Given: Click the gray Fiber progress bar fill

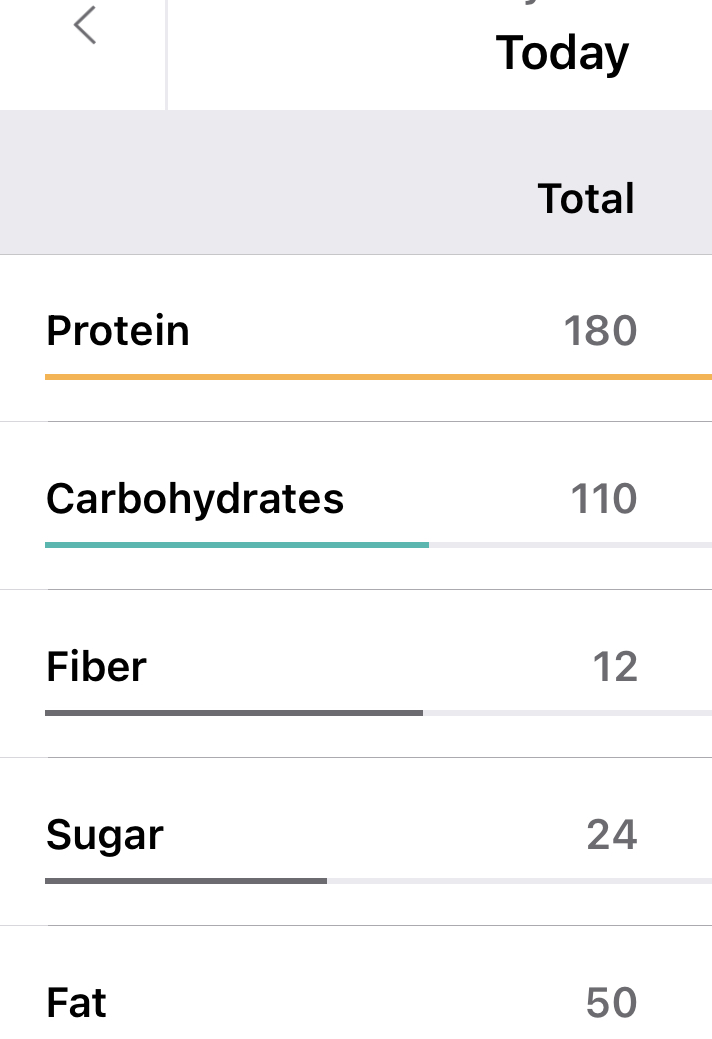Looking at the screenshot, I should pyautogui.click(x=234, y=713).
